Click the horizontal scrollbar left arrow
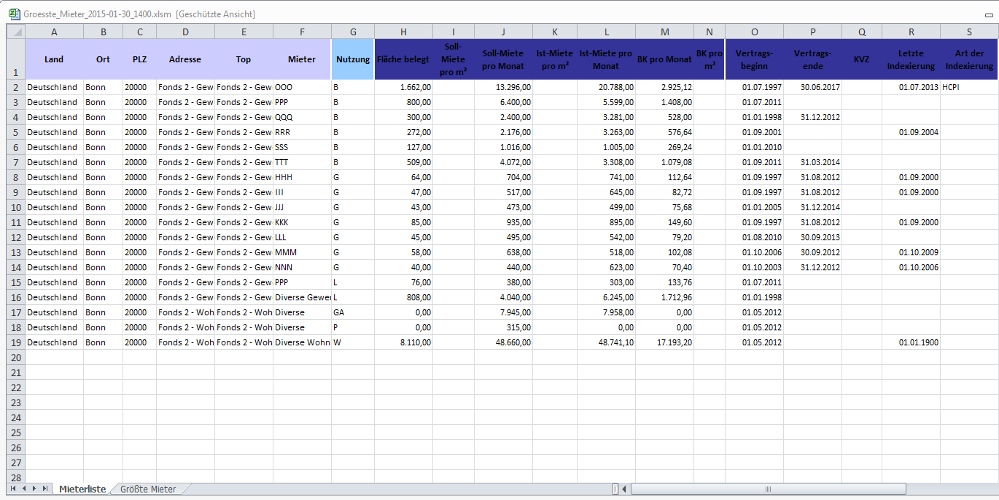The height and width of the screenshot is (500, 999). [625, 489]
